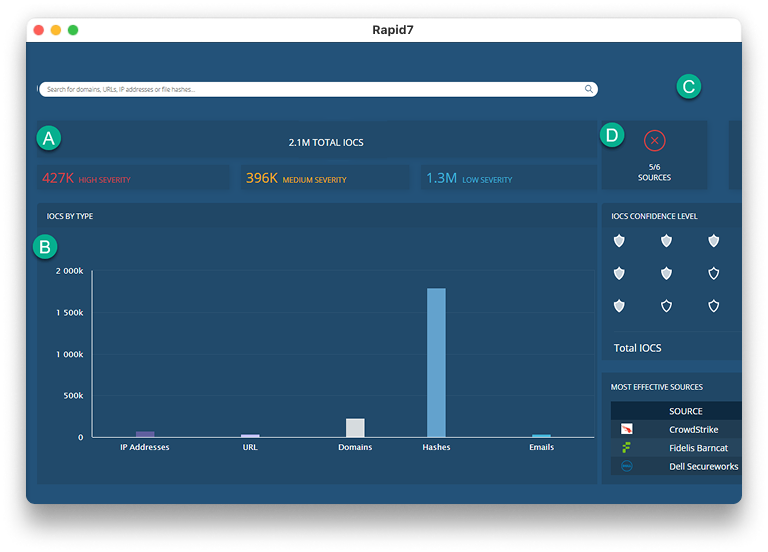Select the middle shield in the bottom confidence row
The height and width of the screenshot is (552, 768).
pyautogui.click(x=666, y=306)
